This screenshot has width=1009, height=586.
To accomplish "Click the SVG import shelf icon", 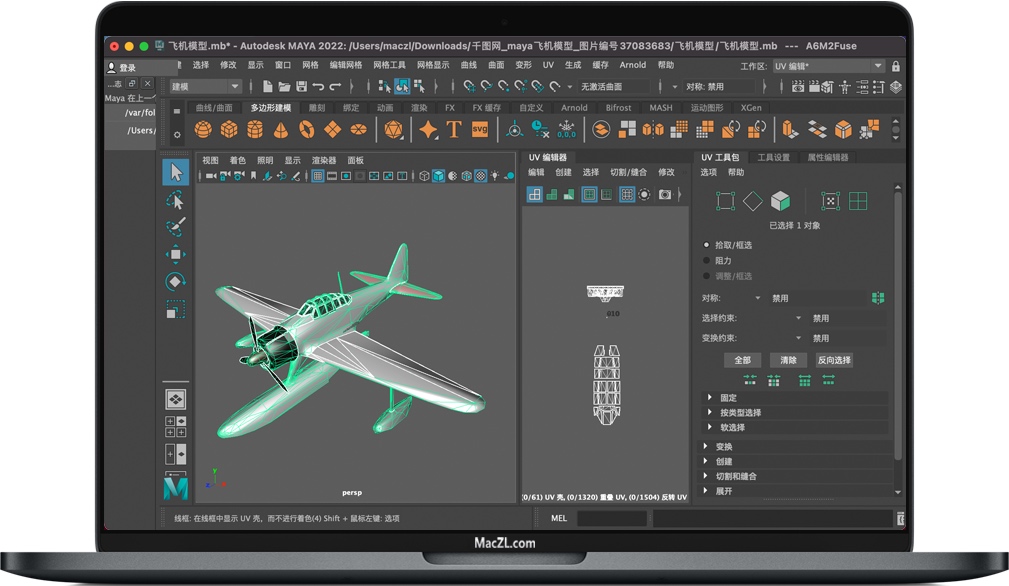I will 480,129.
